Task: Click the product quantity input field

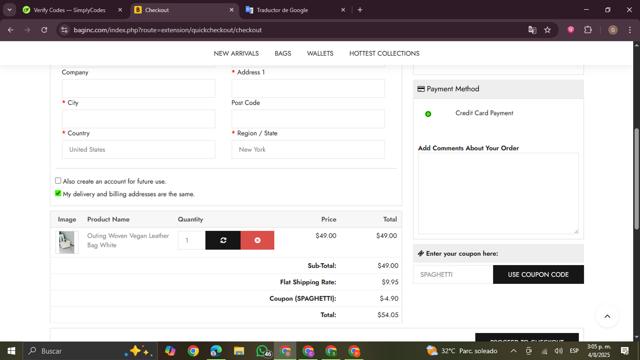Action: pyautogui.click(x=191, y=240)
